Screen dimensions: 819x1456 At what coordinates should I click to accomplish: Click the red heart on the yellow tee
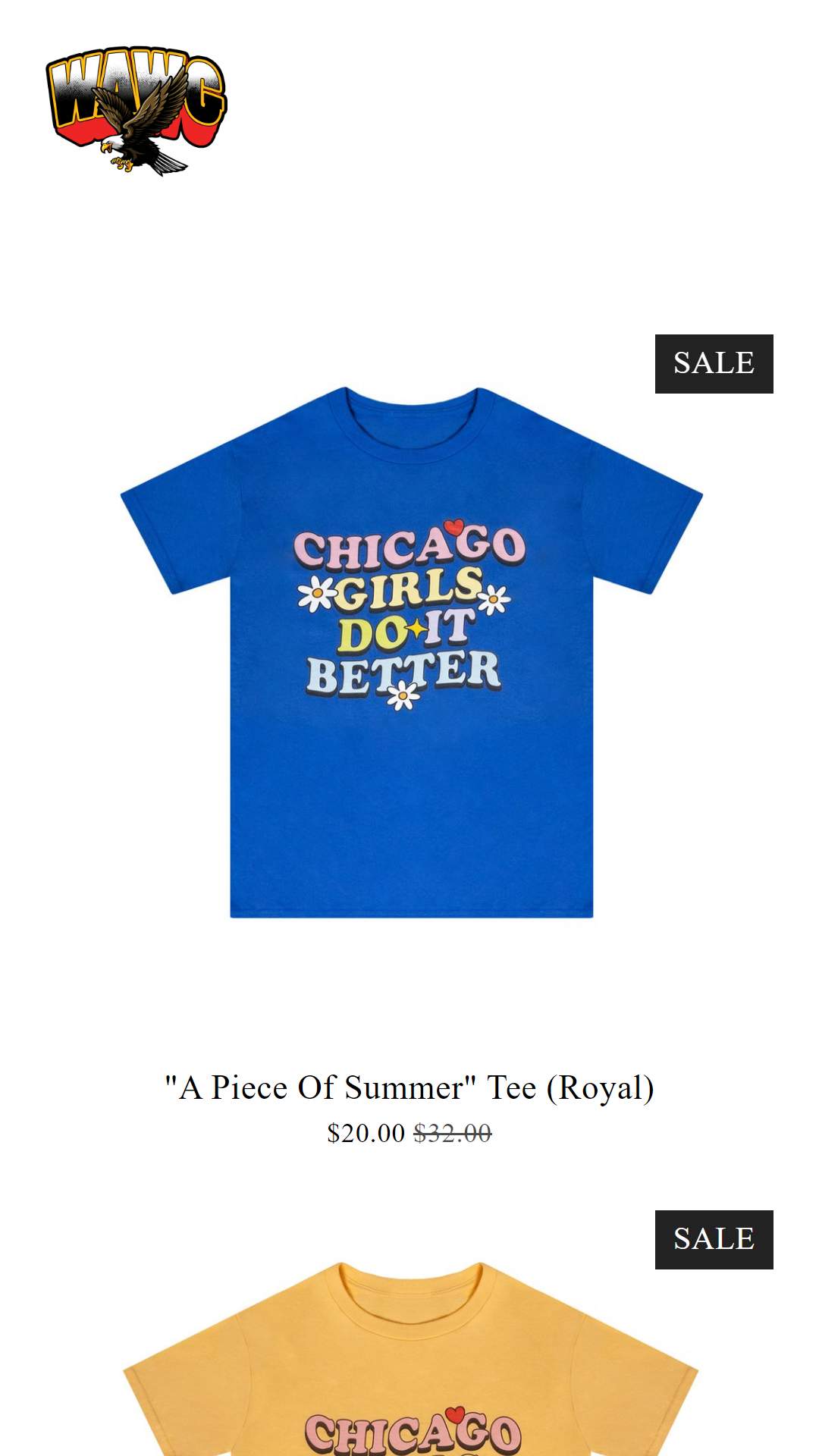[455, 1415]
